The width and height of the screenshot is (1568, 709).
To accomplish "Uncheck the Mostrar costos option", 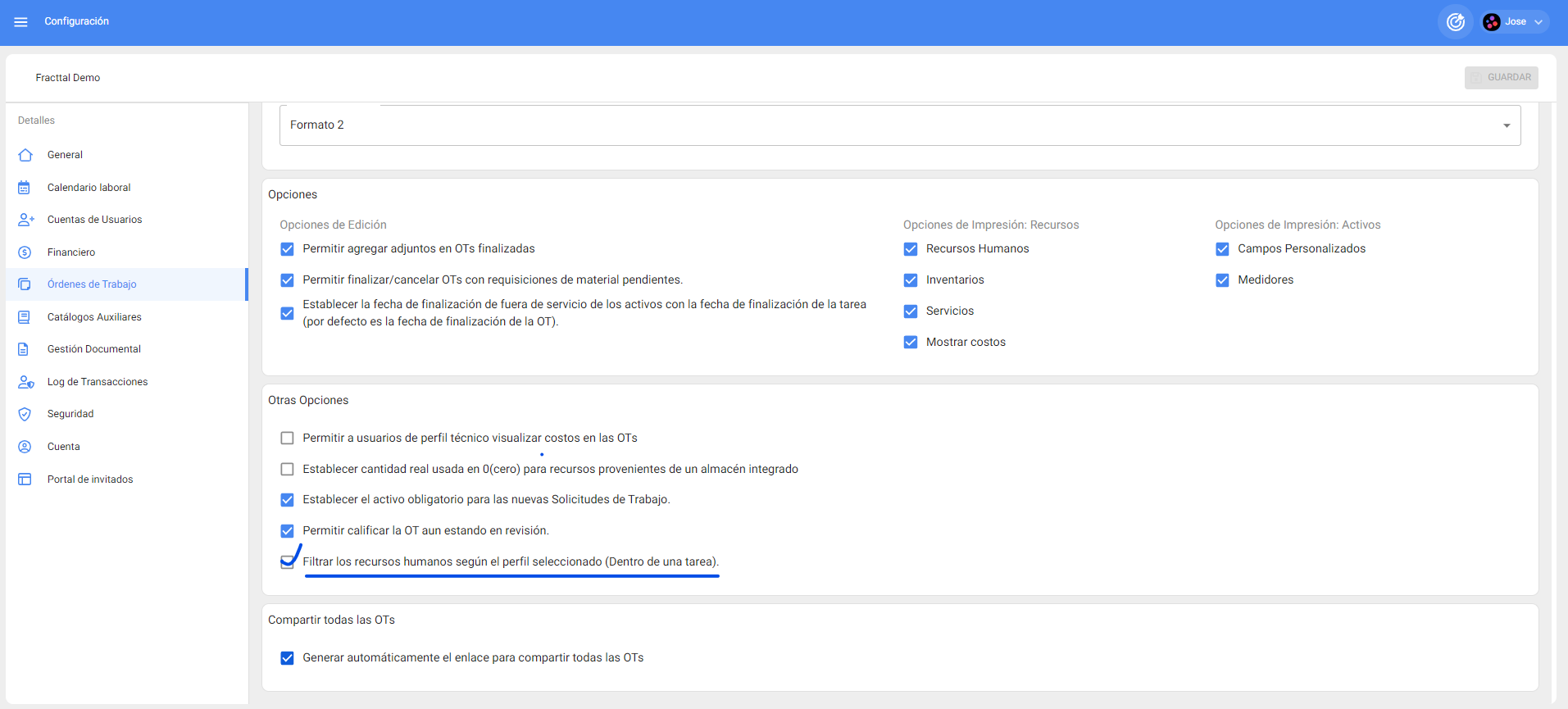I will coord(911,343).
